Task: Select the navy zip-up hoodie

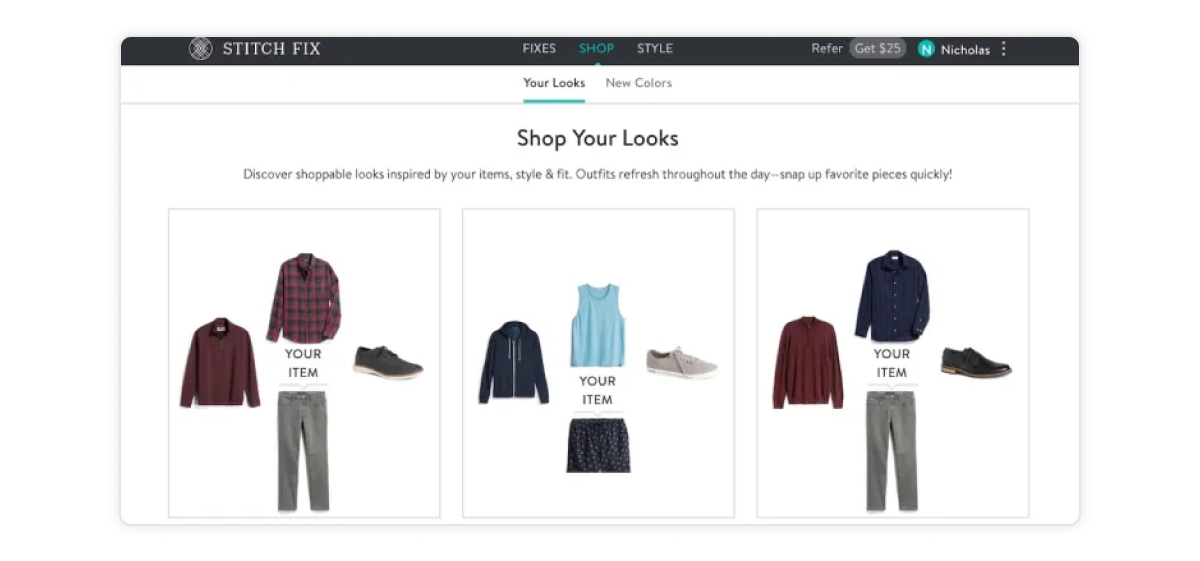Action: pos(513,362)
